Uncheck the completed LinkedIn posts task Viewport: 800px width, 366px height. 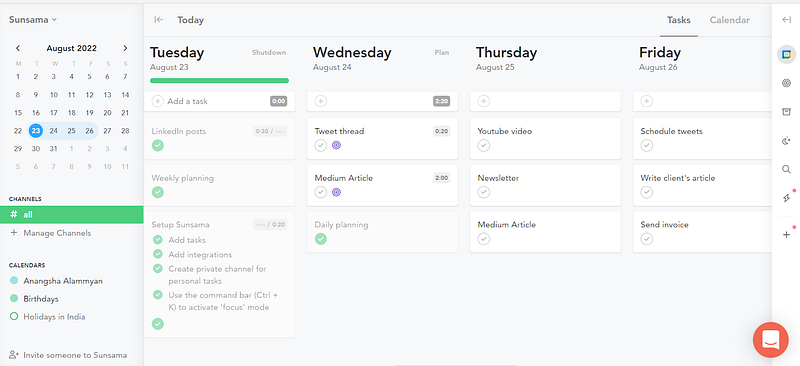tap(158, 145)
